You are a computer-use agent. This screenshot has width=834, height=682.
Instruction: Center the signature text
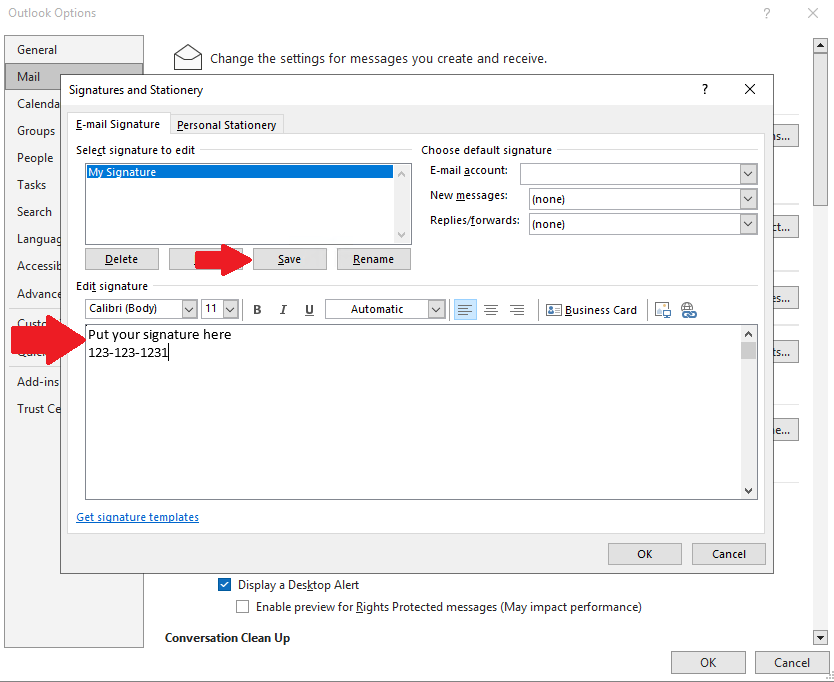(491, 310)
